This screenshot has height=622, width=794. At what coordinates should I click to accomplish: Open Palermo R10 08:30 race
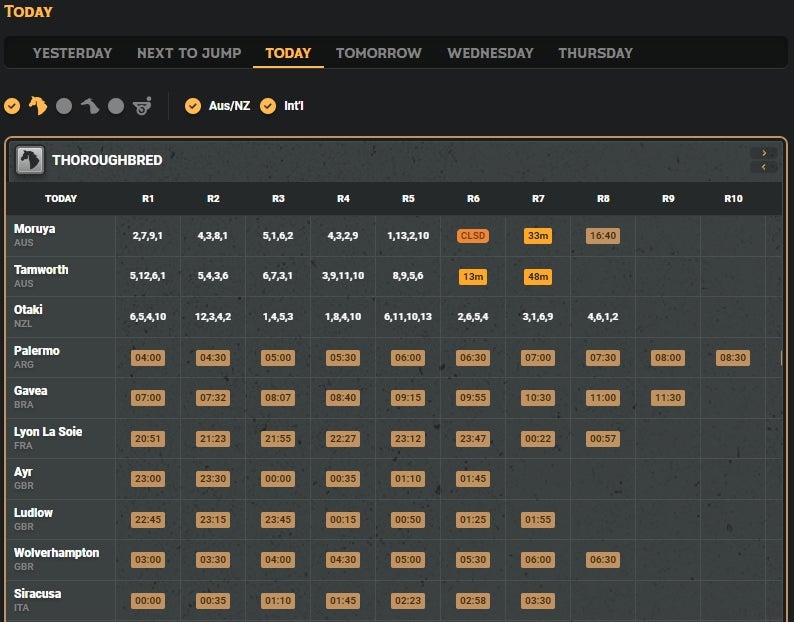point(733,358)
